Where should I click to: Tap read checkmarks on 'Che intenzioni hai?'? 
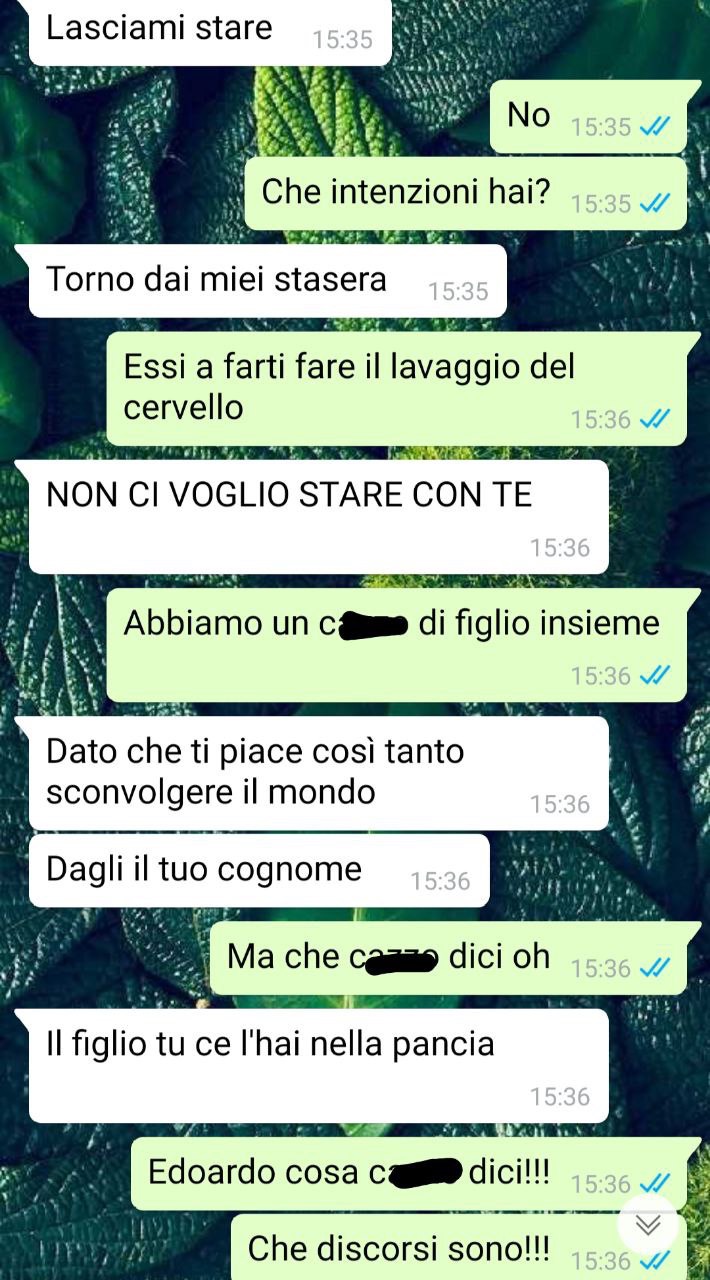coord(655,204)
